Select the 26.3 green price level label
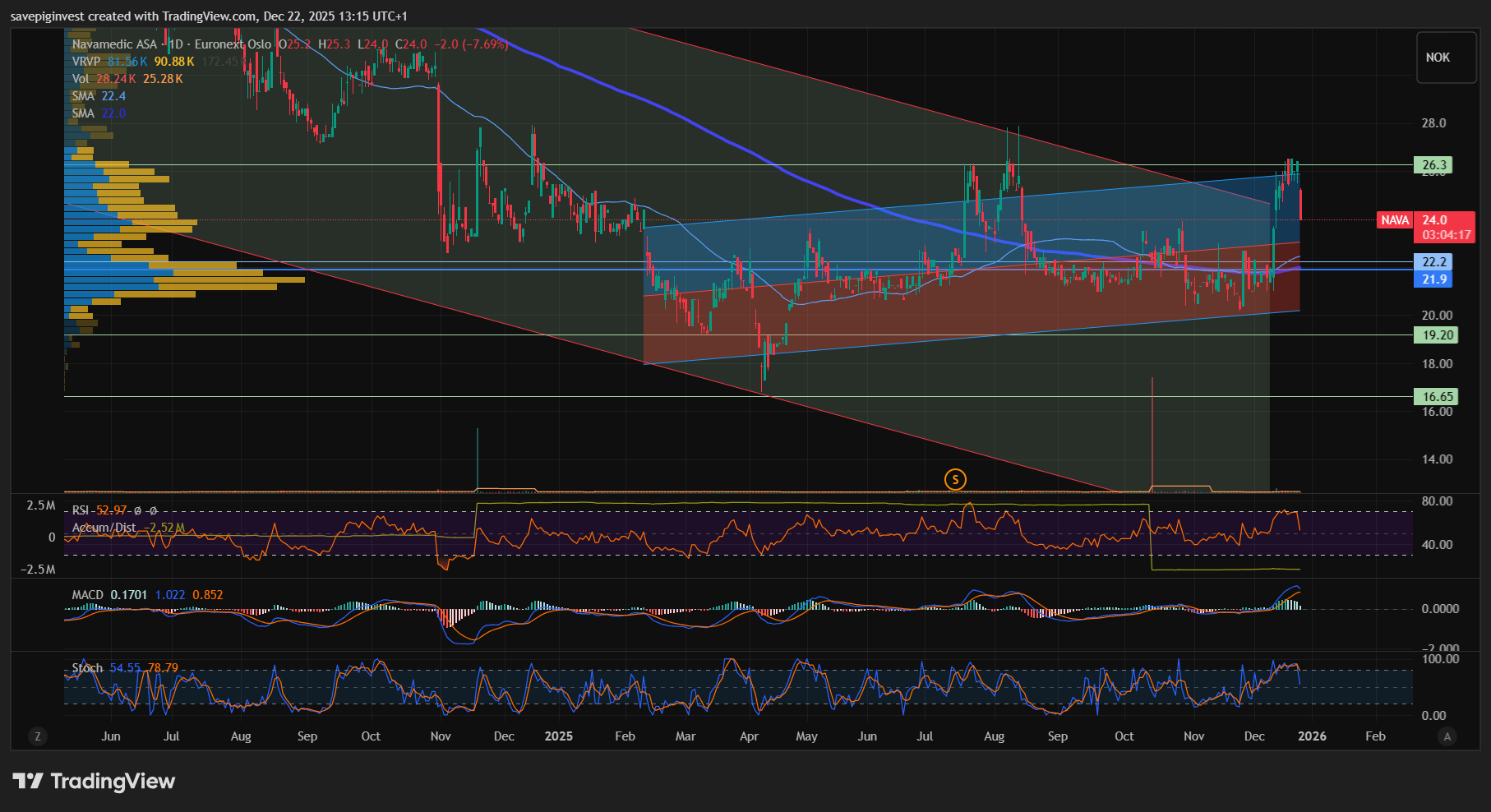 (x=1433, y=165)
